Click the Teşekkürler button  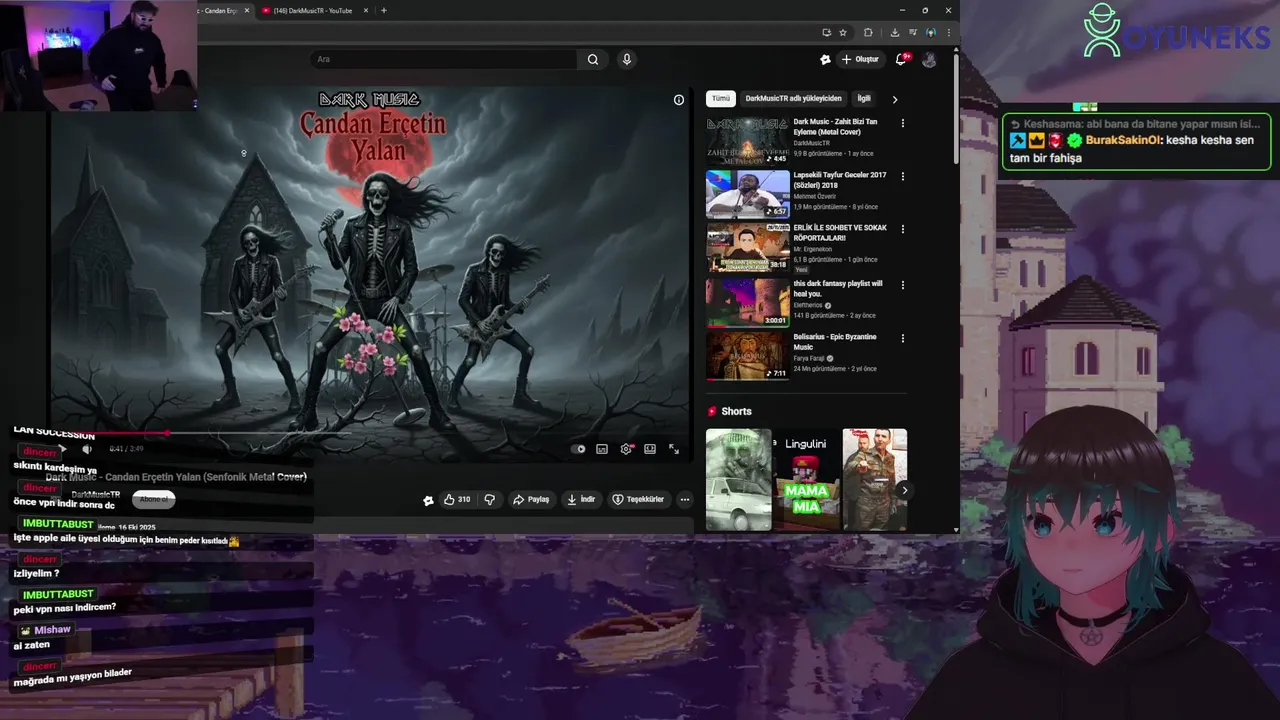point(638,499)
